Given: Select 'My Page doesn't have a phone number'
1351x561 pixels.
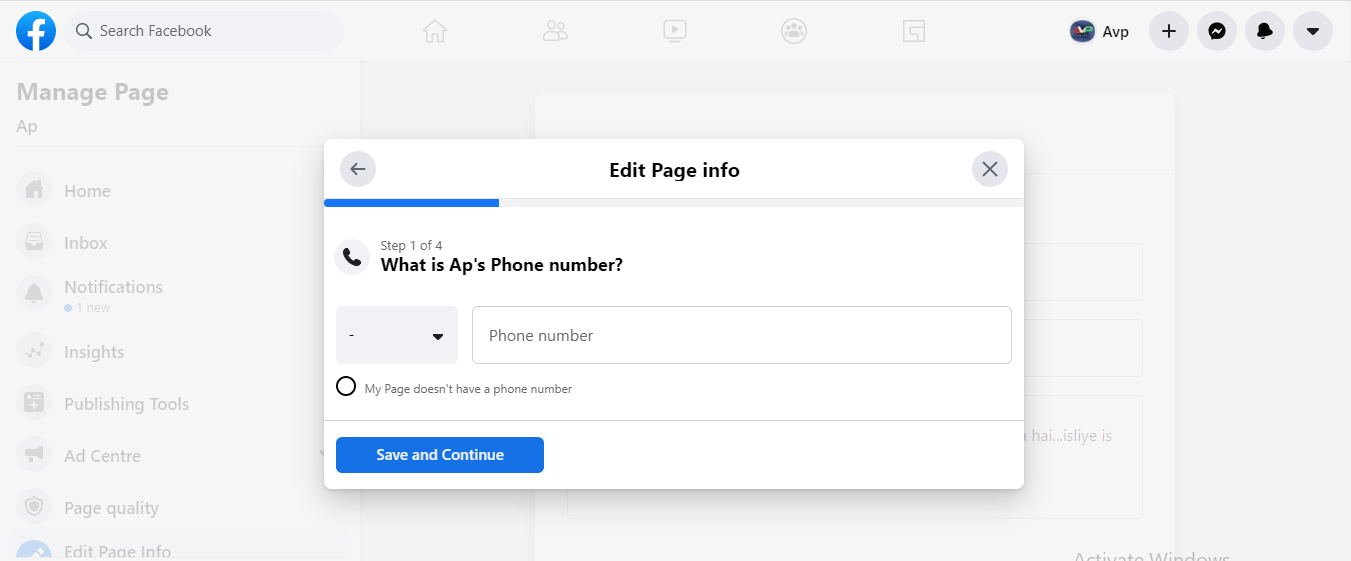Looking at the screenshot, I should click(346, 387).
